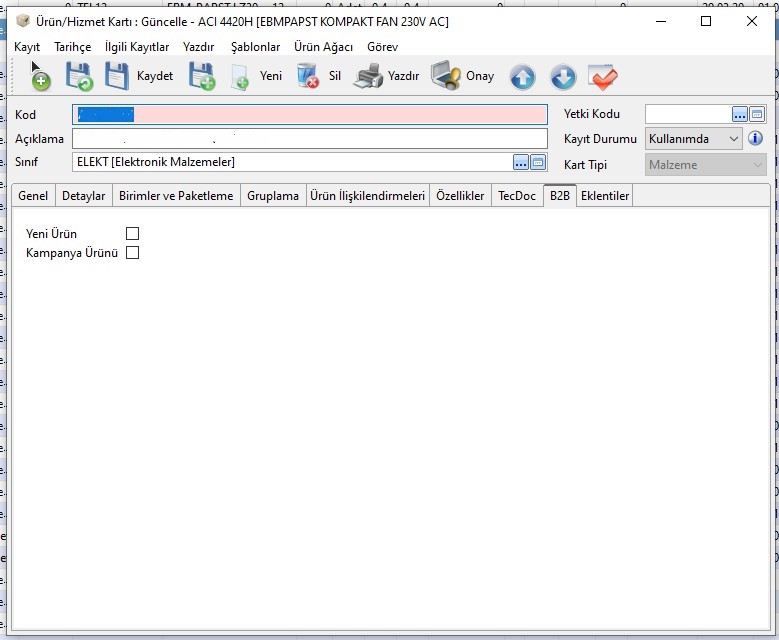Click into the Açıklama text field
The image size is (779, 640).
click(310, 139)
